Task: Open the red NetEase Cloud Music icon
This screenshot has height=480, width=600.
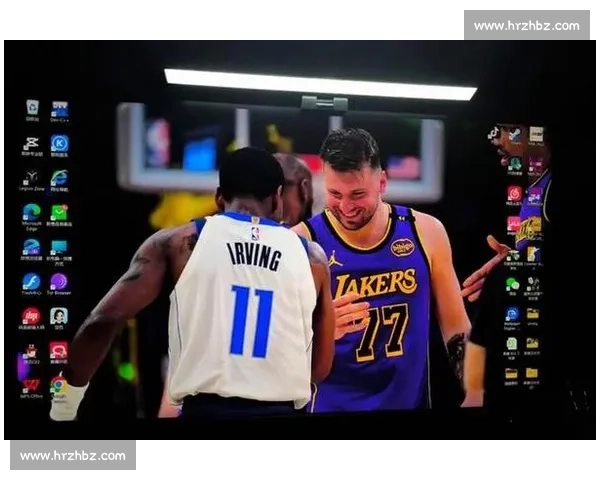Action: click(514, 193)
